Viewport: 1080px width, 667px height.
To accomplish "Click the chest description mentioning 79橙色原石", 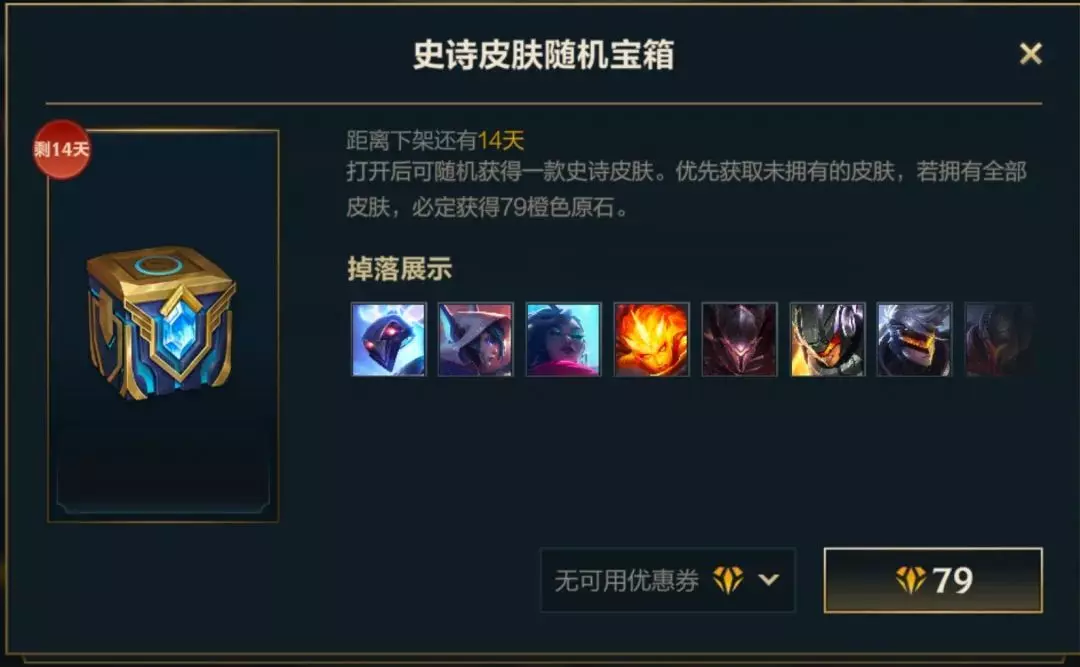I will pyautogui.click(x=687, y=189).
